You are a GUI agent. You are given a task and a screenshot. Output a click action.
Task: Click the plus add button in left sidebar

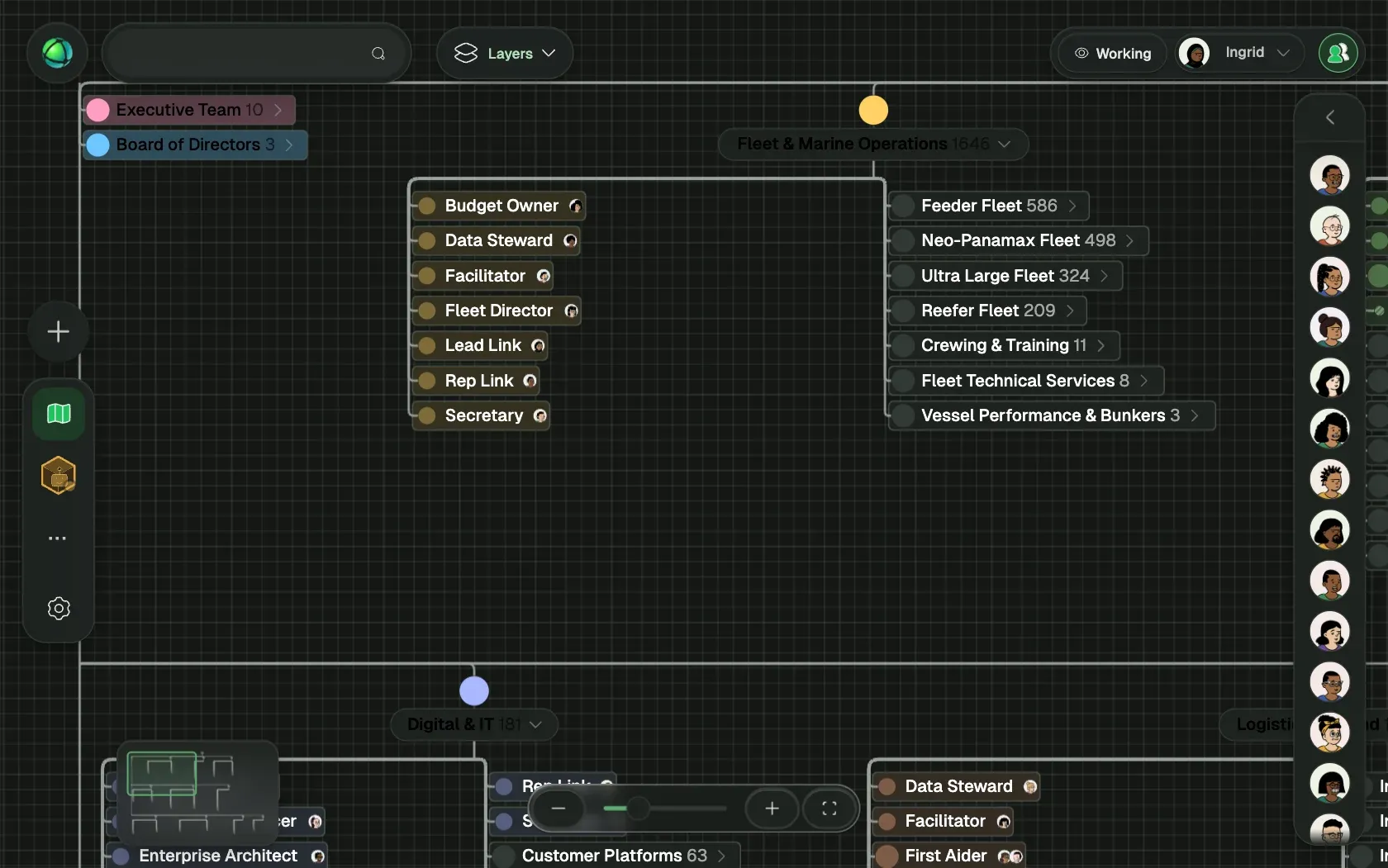click(x=58, y=332)
